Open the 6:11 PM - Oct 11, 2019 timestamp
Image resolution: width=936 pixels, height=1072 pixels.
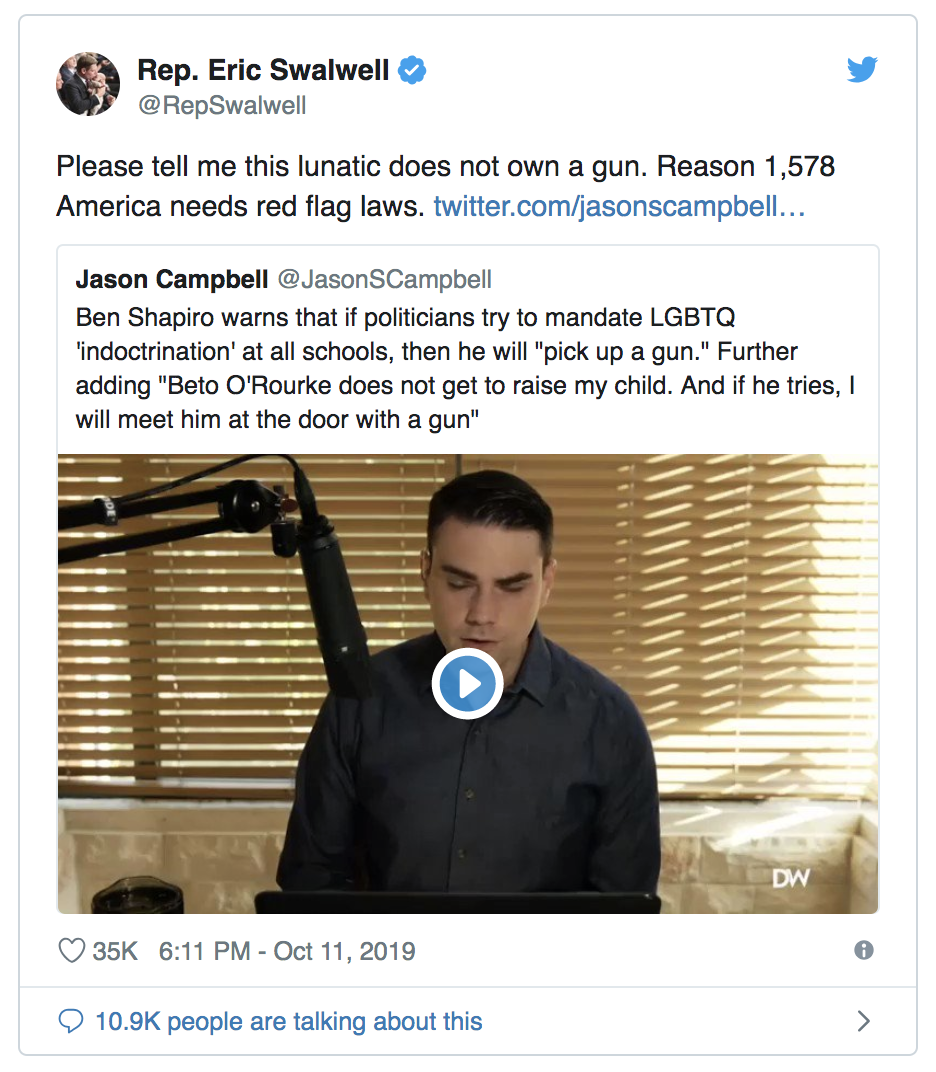pos(287,950)
